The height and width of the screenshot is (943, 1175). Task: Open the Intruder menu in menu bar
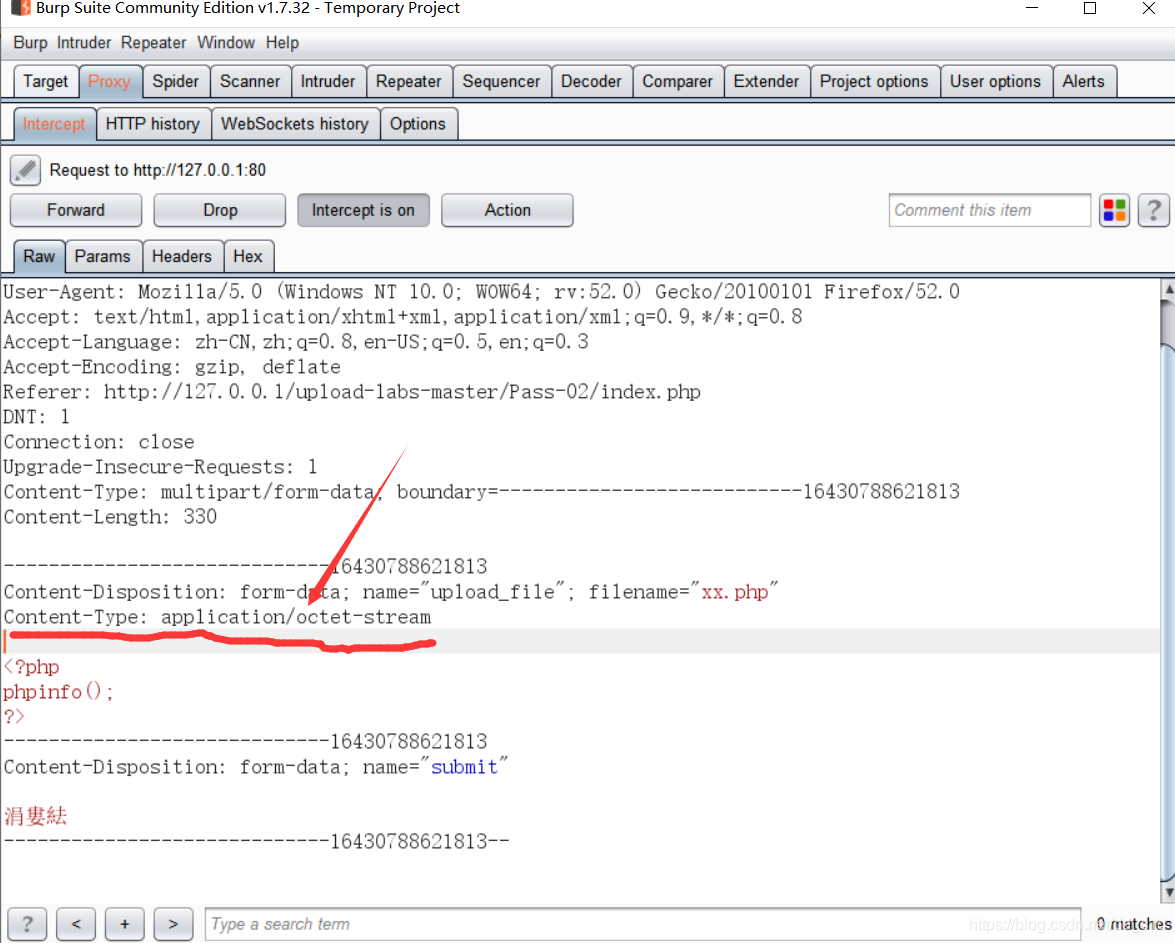click(x=84, y=43)
